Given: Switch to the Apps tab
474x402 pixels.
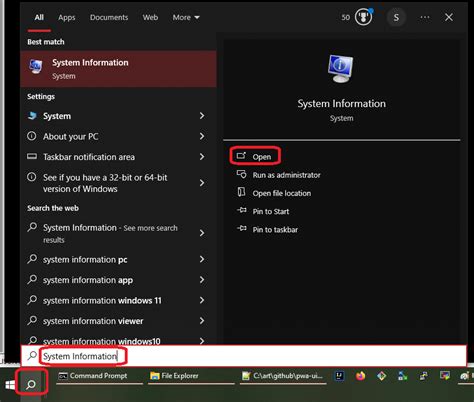Looking at the screenshot, I should click(67, 17).
